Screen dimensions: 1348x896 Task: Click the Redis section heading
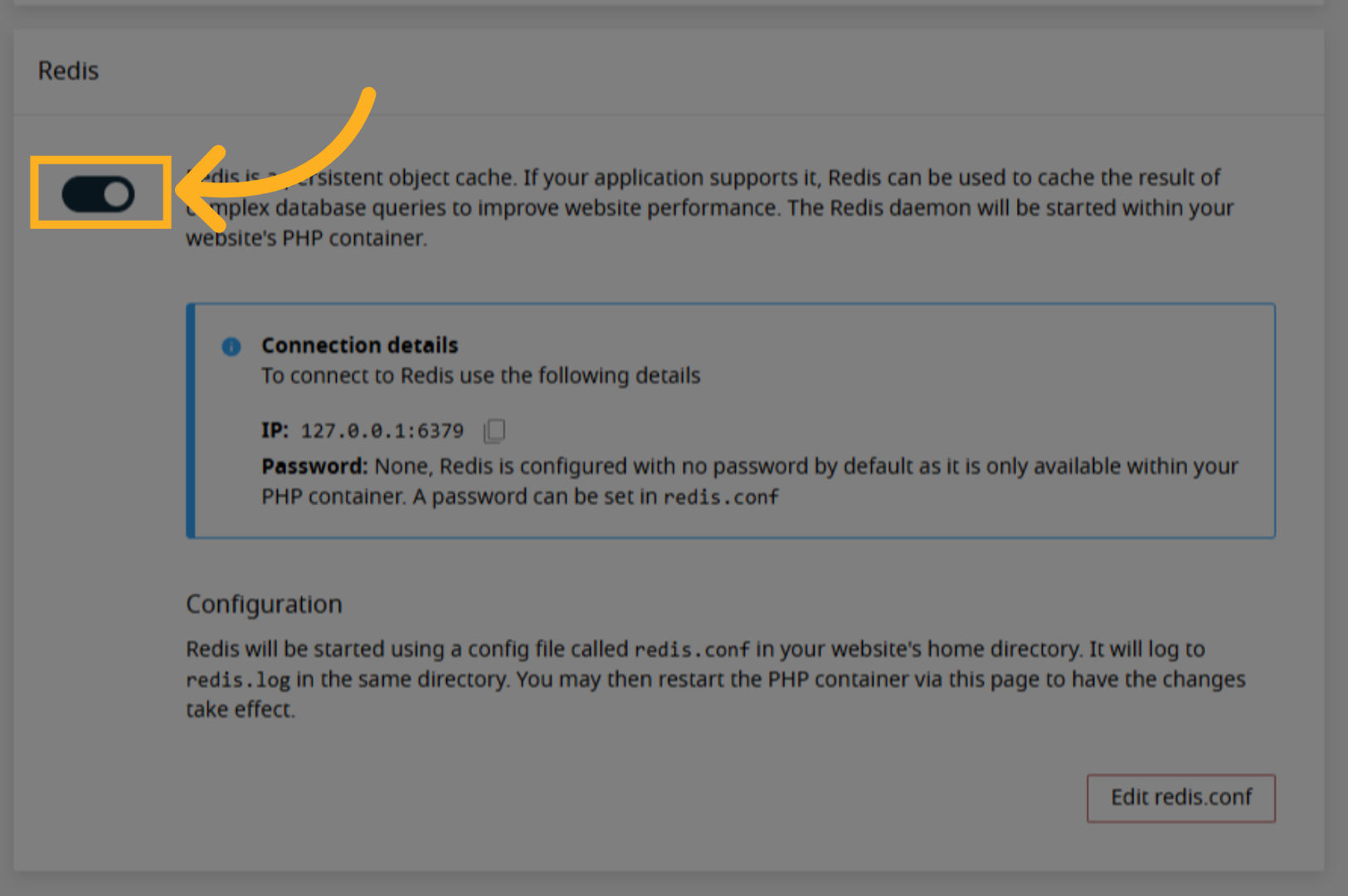pos(68,71)
